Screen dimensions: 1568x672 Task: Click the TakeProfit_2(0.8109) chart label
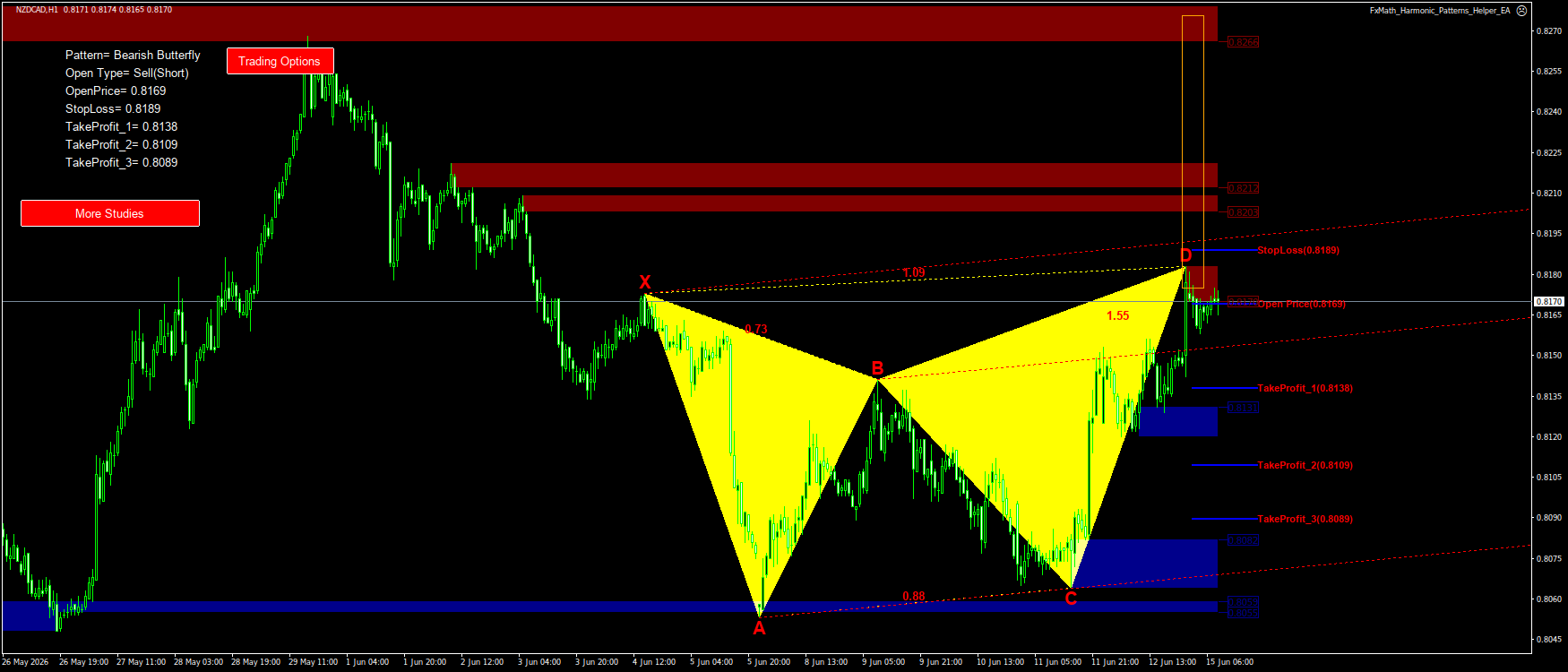[1305, 465]
